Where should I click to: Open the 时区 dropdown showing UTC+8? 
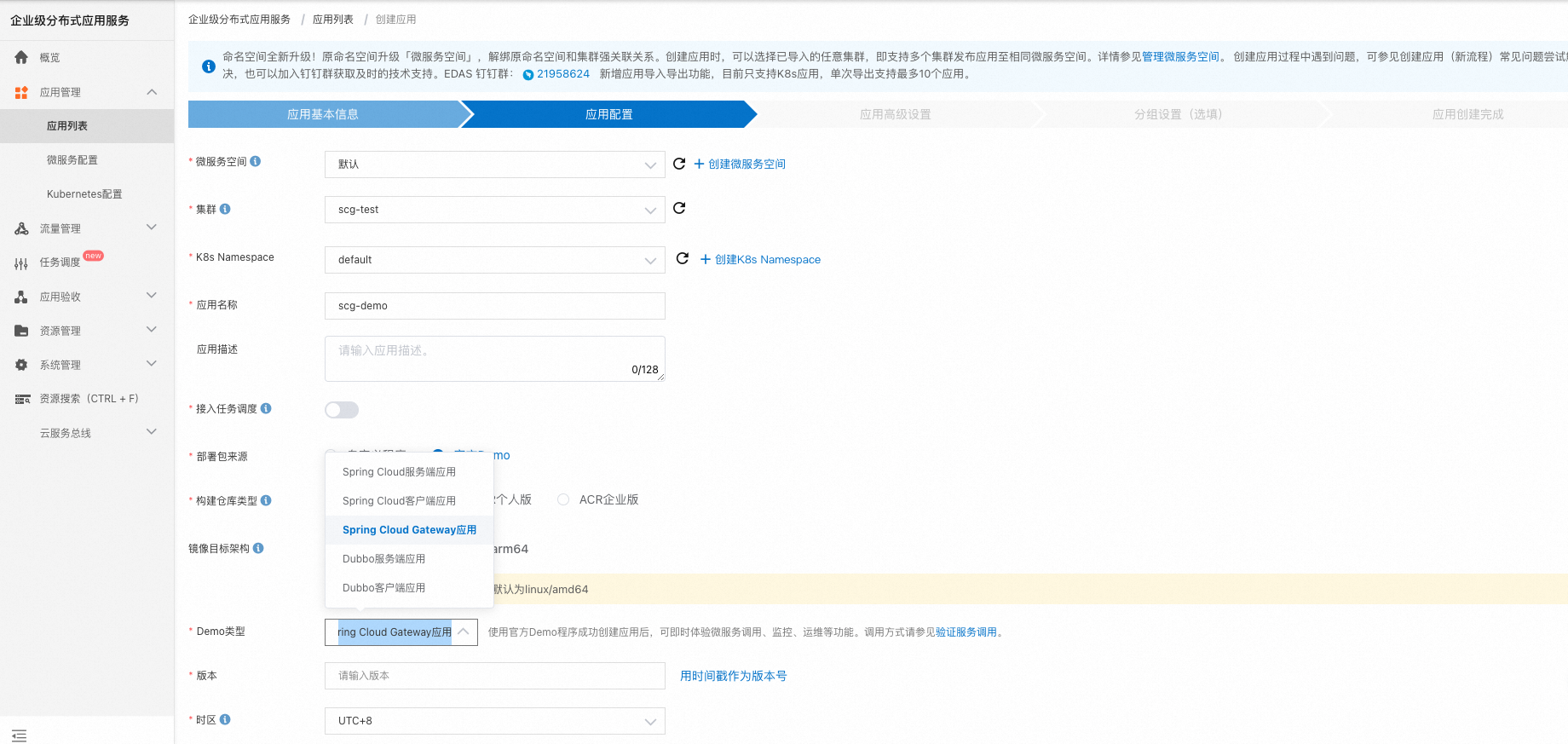point(495,721)
